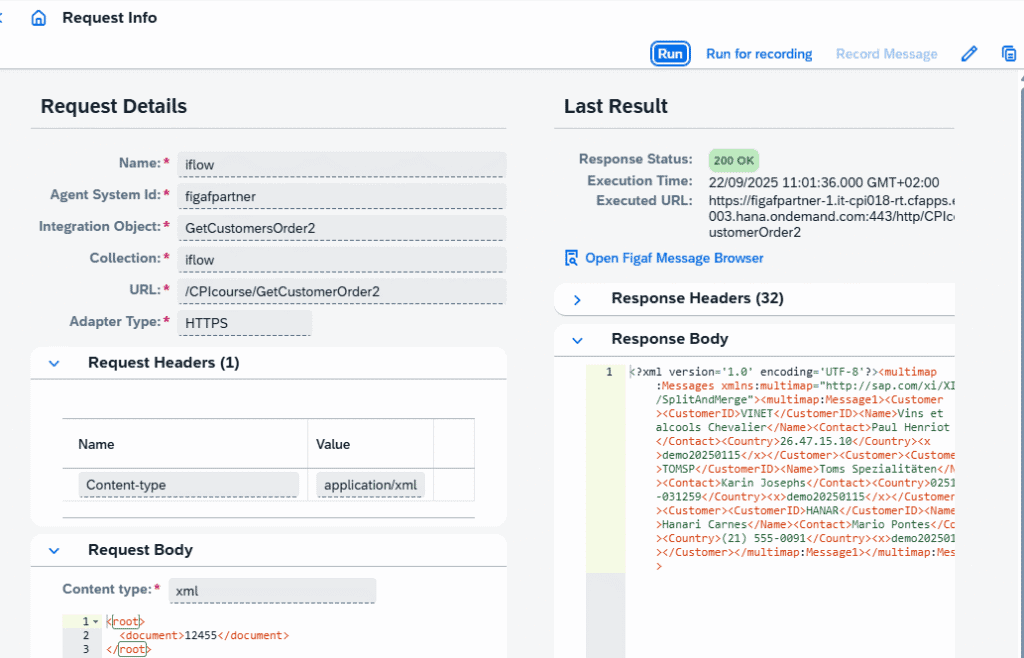
Task: Open the Adapter Type HTTPS field
Action: (x=244, y=322)
